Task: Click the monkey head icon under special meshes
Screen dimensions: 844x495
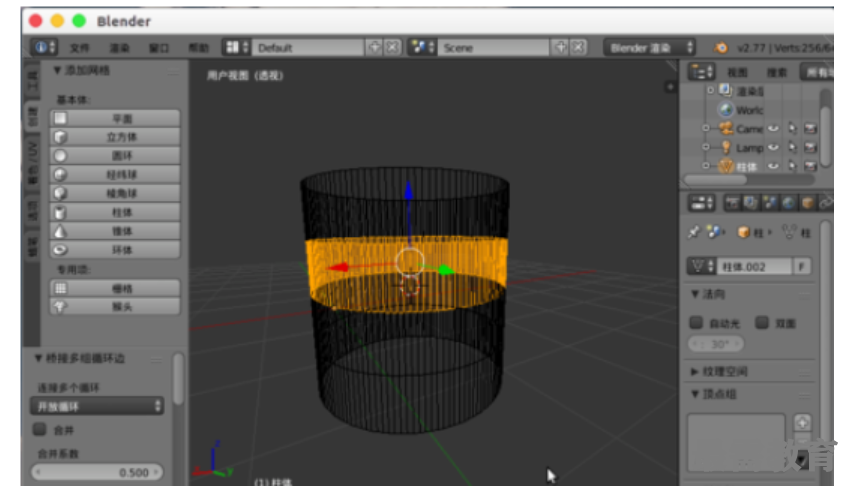Action: 61,307
